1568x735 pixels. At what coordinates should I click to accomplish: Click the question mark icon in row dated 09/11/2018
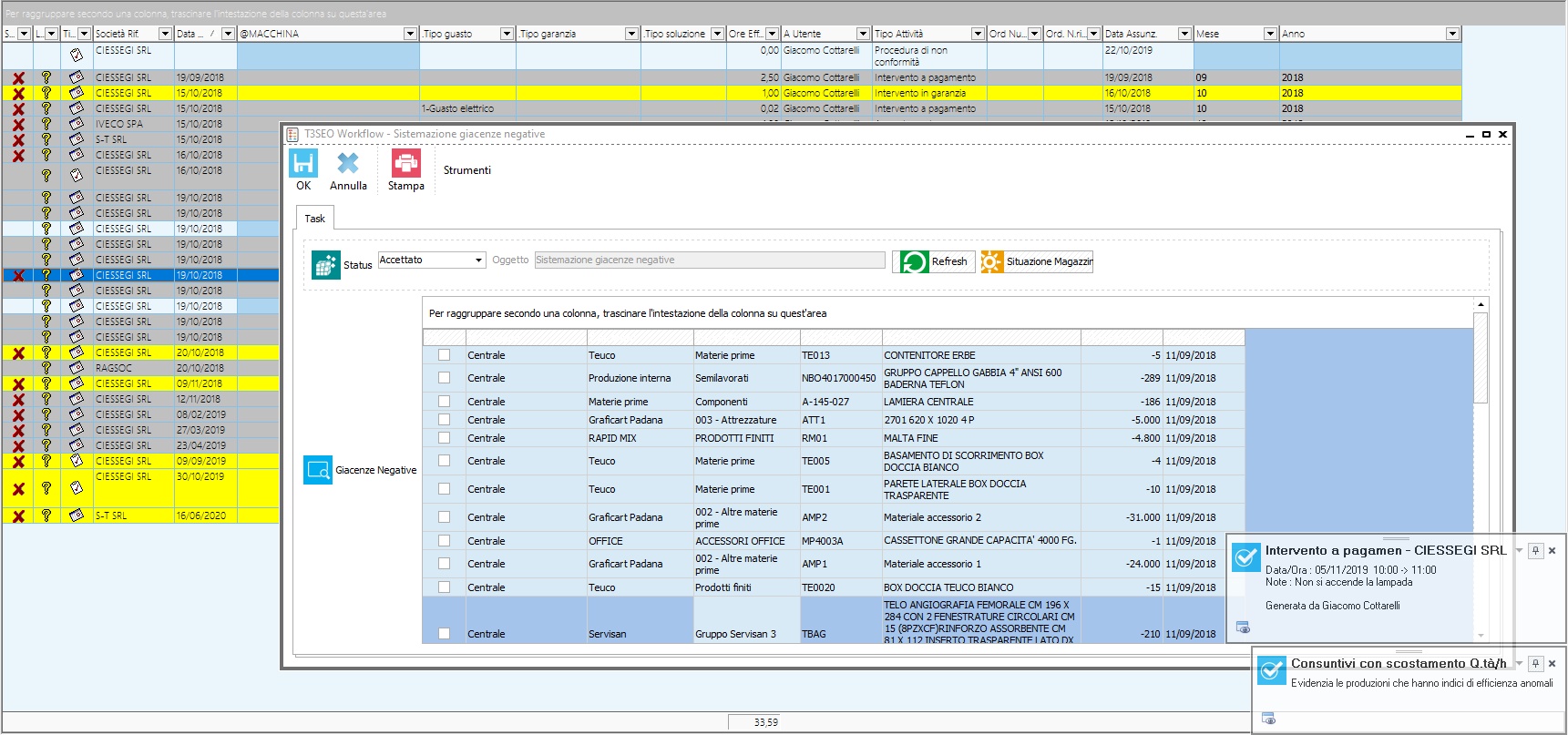click(46, 383)
